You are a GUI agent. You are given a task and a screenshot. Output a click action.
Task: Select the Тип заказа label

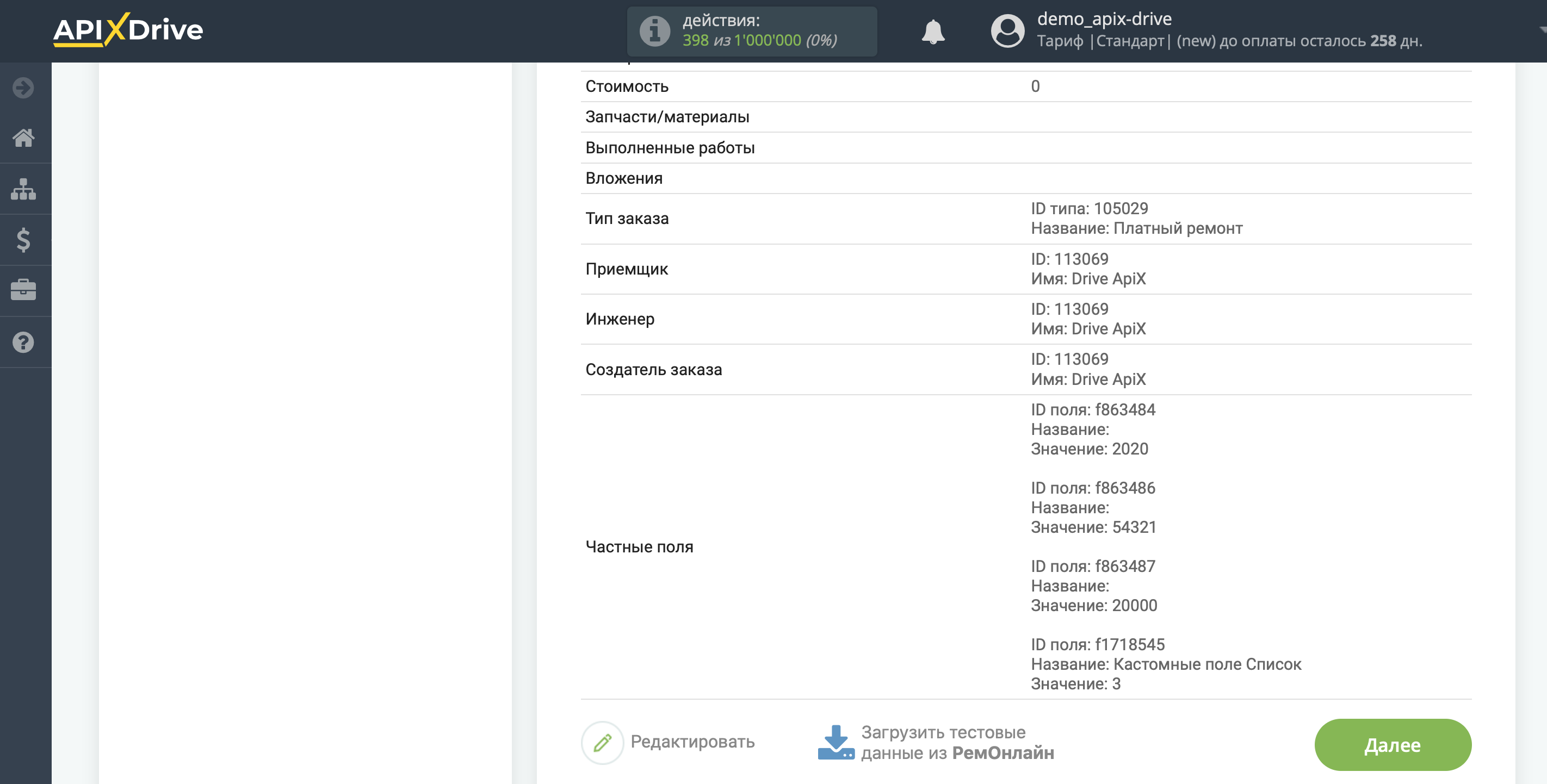click(x=627, y=219)
